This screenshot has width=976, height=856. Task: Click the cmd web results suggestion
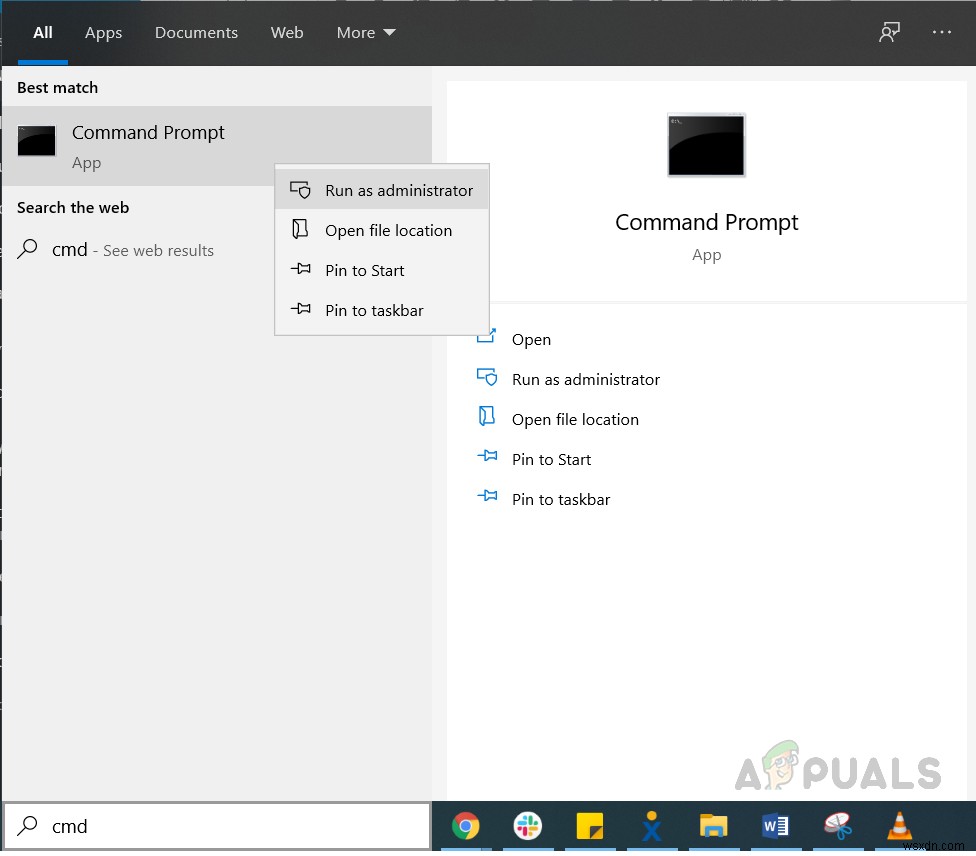[x=132, y=250]
